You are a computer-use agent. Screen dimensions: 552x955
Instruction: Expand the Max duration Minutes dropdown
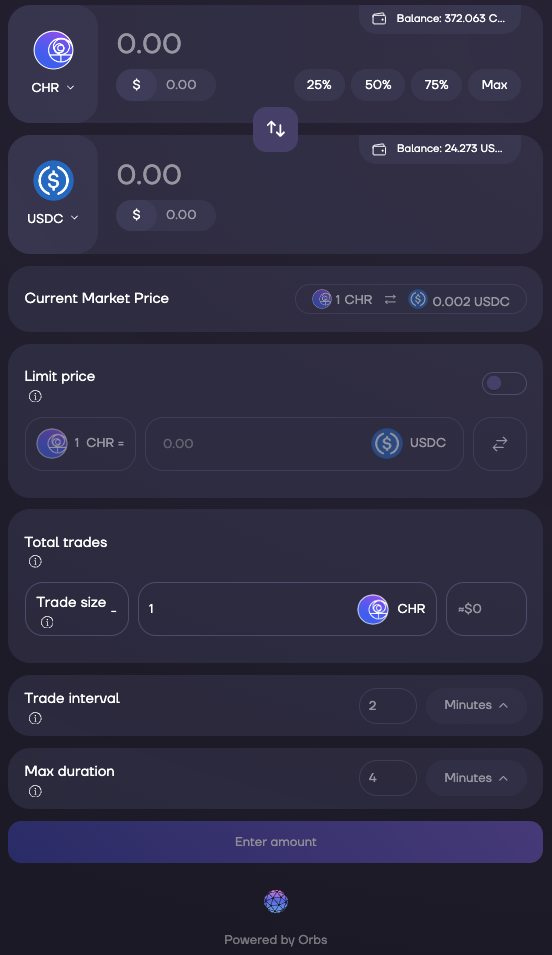pyautogui.click(x=476, y=778)
